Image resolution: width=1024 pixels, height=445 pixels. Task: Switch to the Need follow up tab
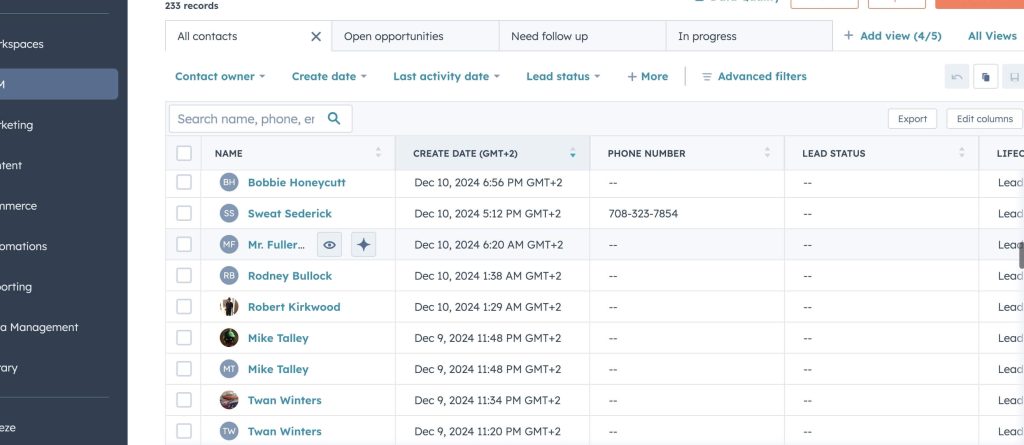tap(583, 36)
